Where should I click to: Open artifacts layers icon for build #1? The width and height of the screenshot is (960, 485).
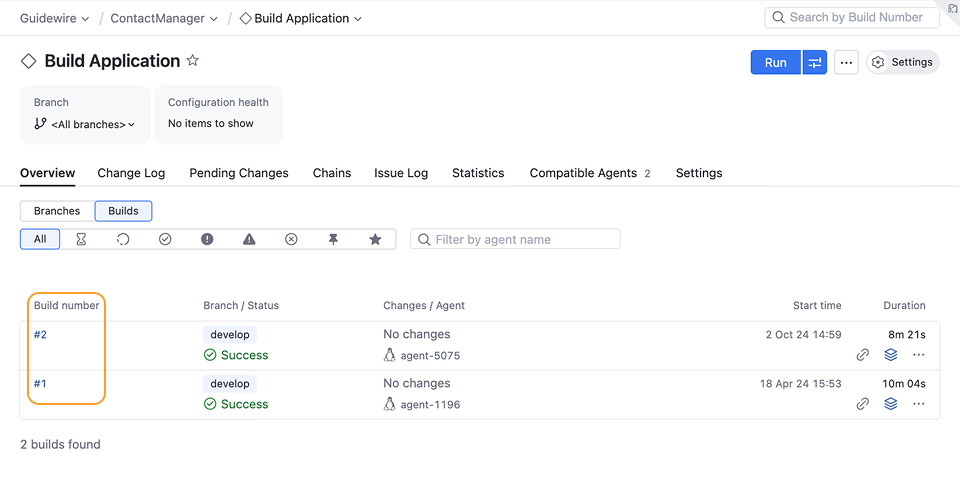[891, 404]
